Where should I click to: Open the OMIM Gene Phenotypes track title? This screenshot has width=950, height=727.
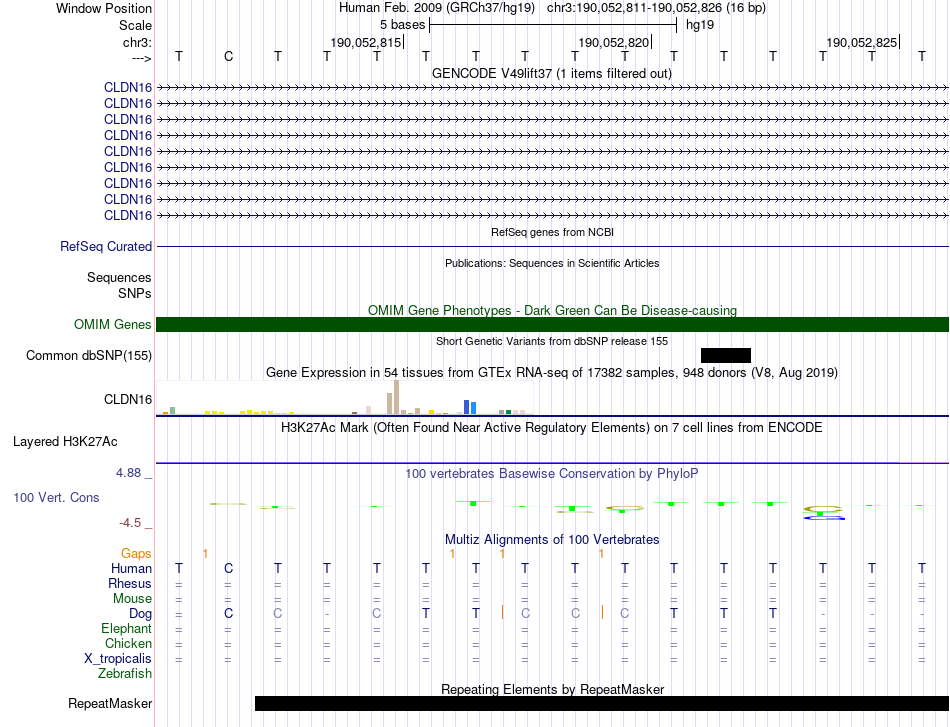[552, 310]
